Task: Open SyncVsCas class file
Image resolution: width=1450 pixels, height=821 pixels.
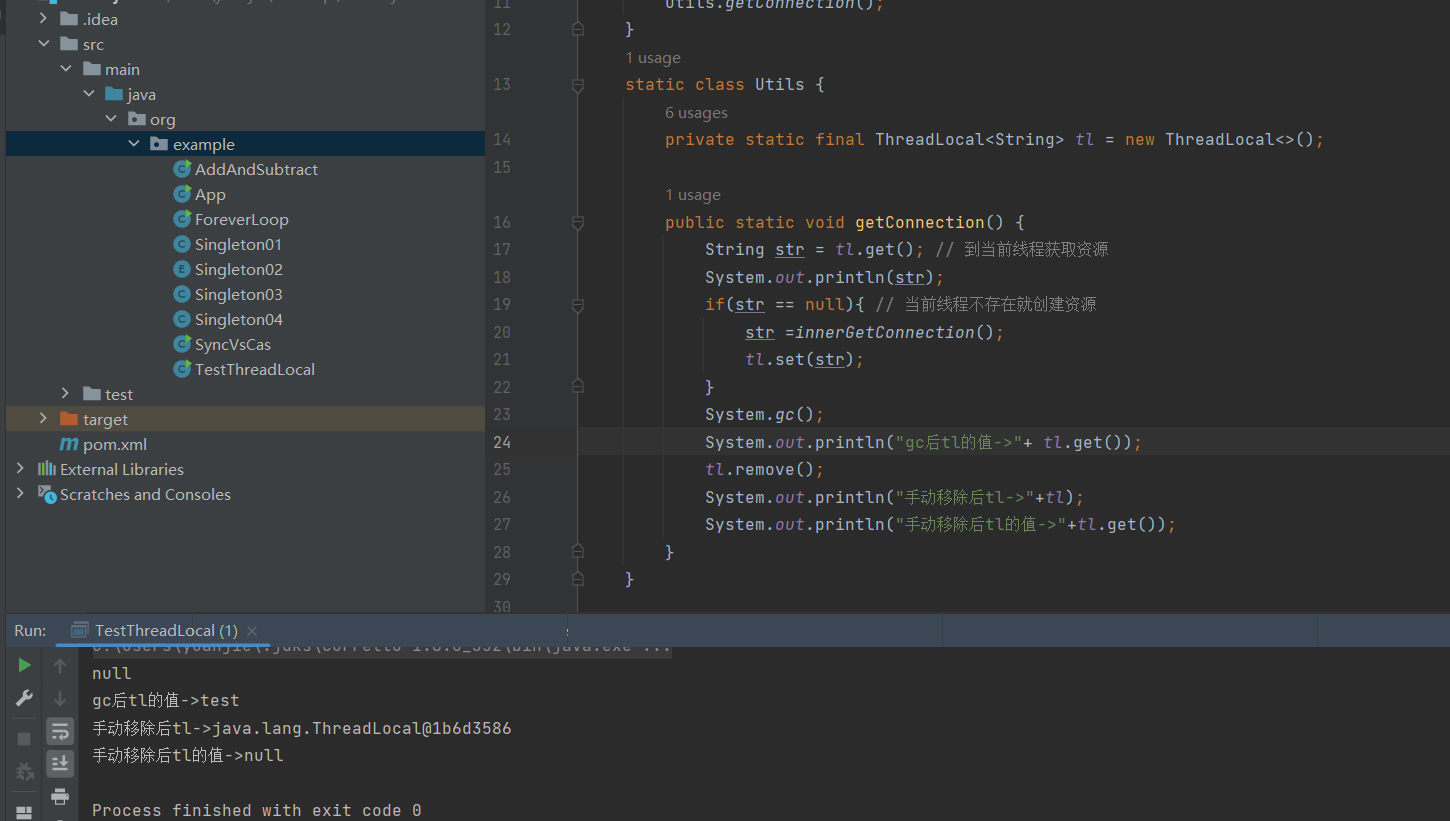Action: [232, 344]
